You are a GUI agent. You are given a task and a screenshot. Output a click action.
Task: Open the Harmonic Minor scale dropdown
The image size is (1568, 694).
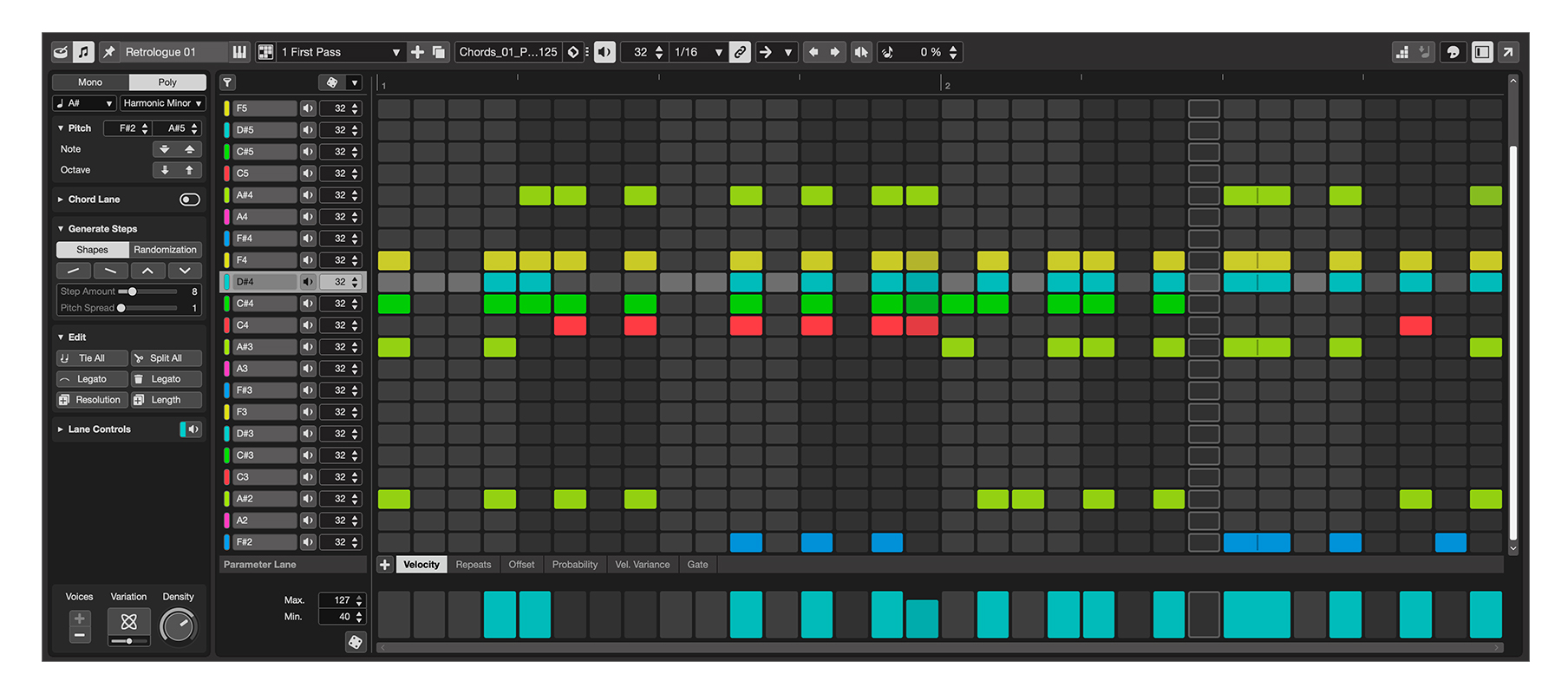coord(162,103)
